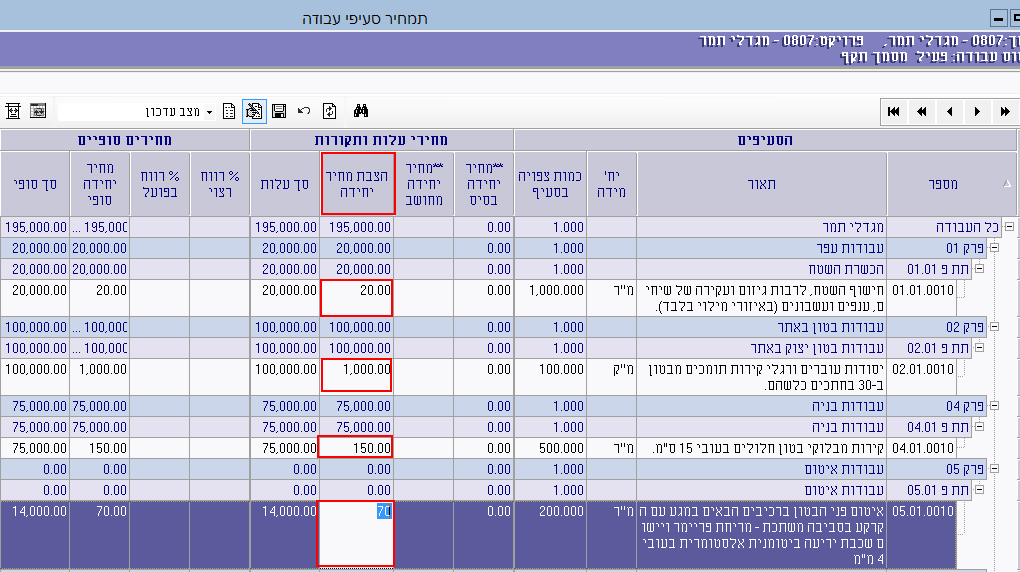This screenshot has height=572, width=1020.
Task: Go to the previous record arrow
Action: [x=949, y=111]
